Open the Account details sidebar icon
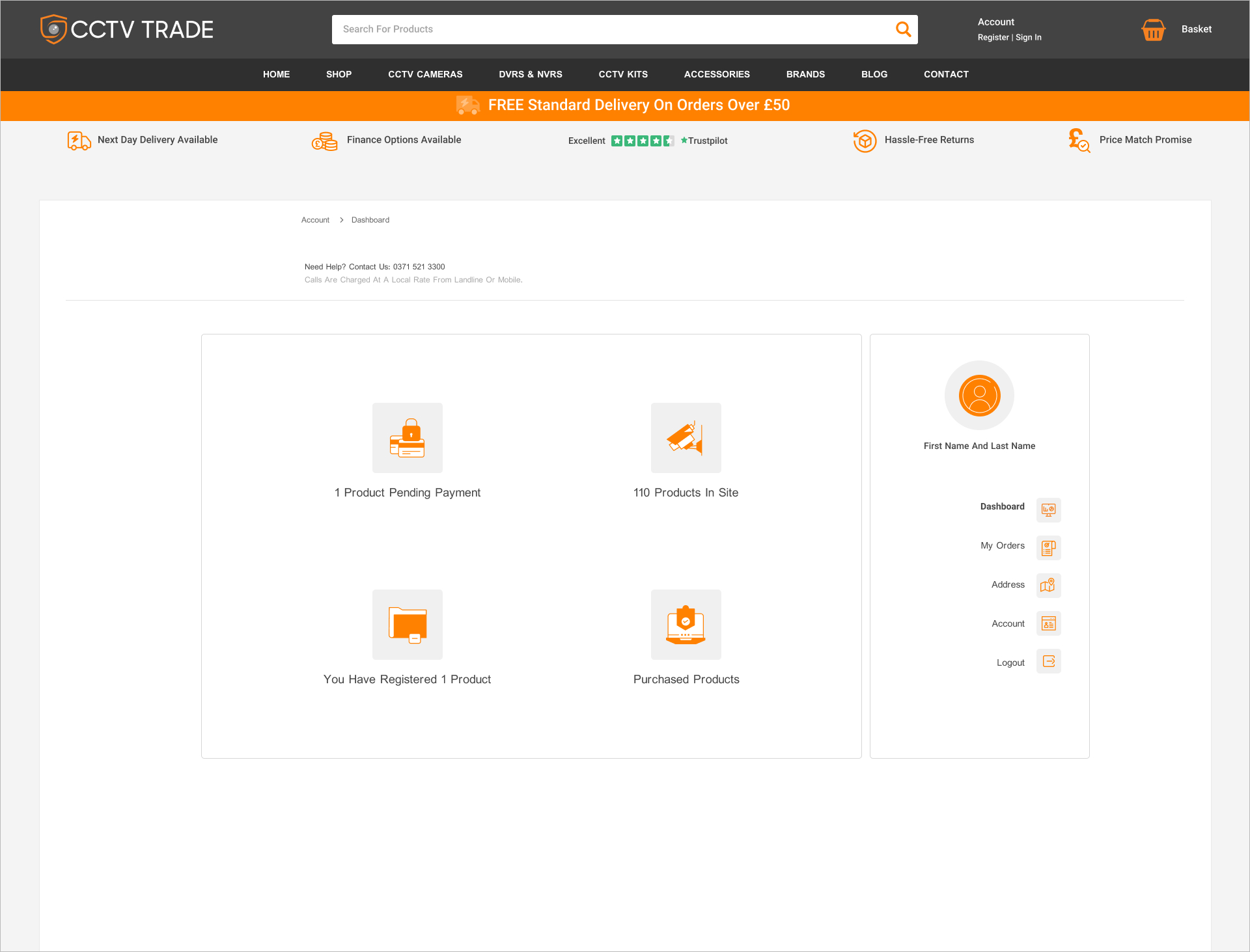 tap(1048, 623)
